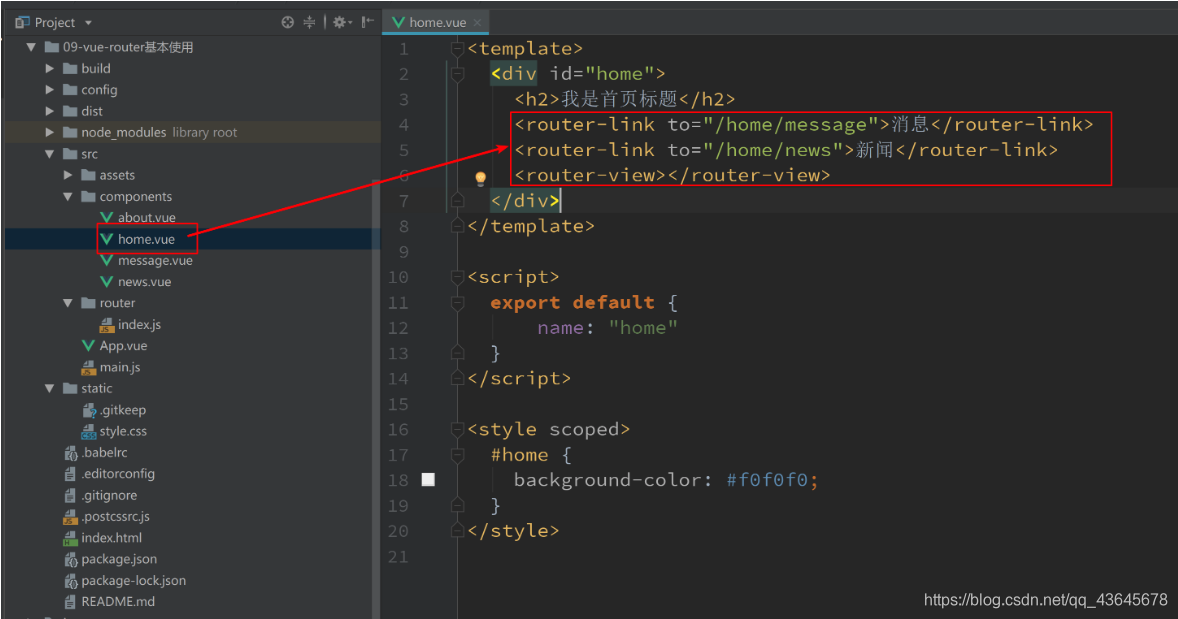Fold the script block at line 10
1178x619 pixels.
(x=457, y=277)
